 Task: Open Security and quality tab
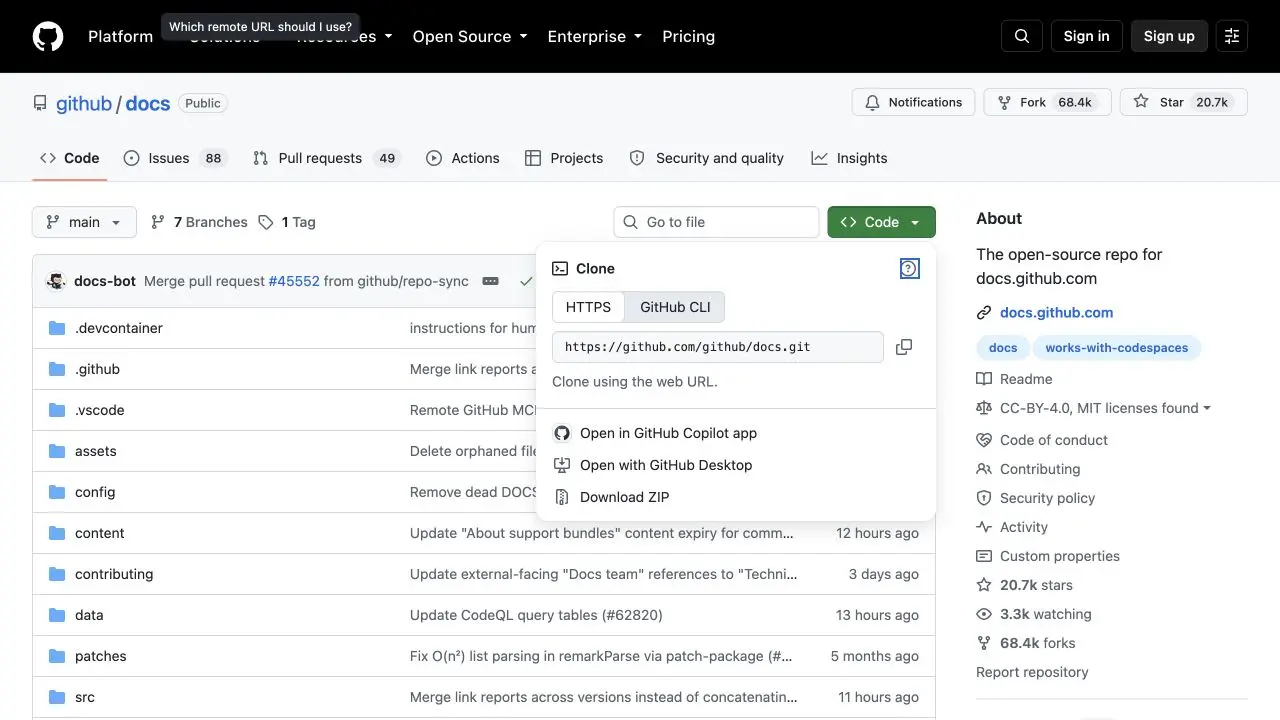(706, 158)
